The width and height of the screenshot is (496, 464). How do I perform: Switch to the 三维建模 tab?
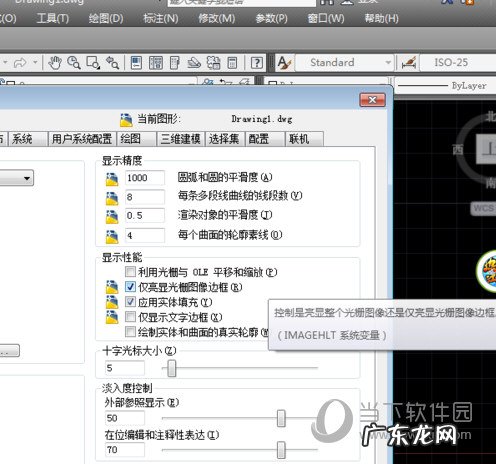pyautogui.click(x=181, y=139)
